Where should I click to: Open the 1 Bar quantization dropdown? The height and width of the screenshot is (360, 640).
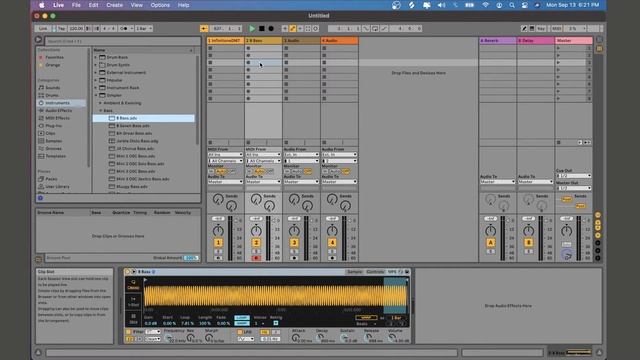point(144,29)
